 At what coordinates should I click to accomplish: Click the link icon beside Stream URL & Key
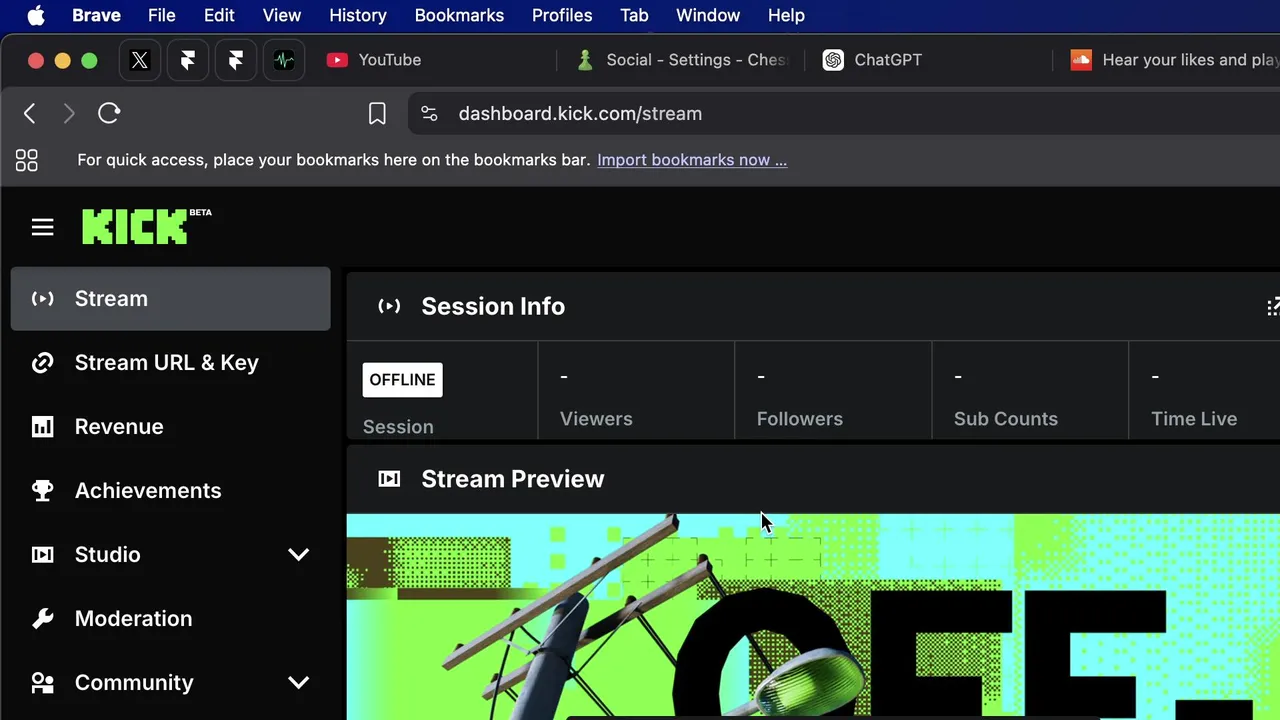42,362
